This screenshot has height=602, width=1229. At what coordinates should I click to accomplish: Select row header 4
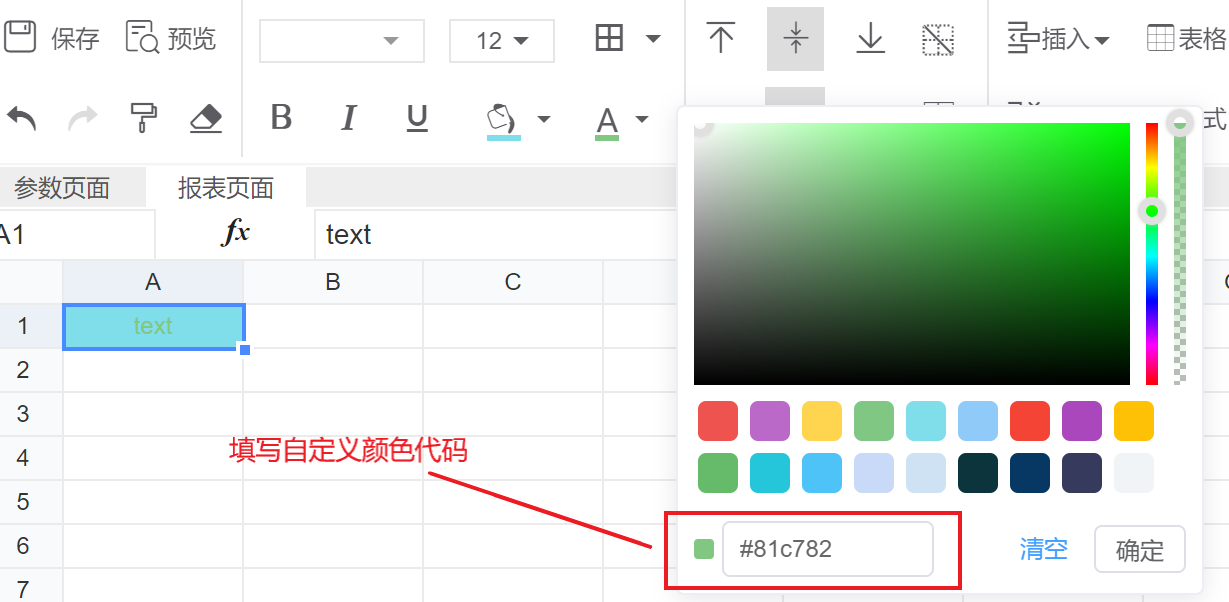tap(31, 458)
